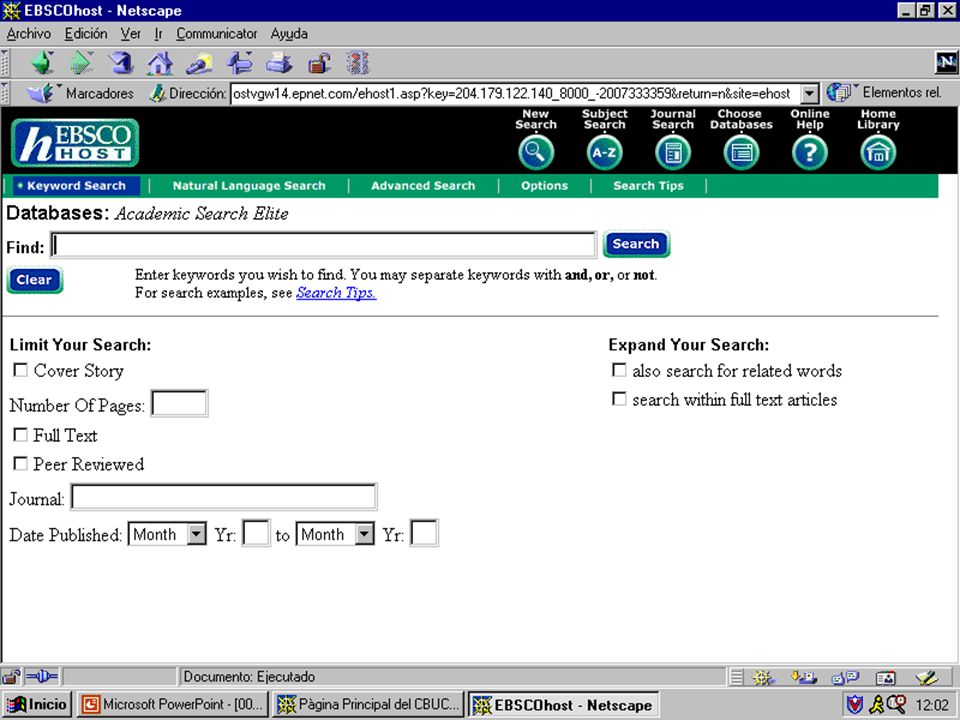Switch to Microsoft PowerPoint taskbar window
This screenshot has height=720, width=960.
pos(173,704)
